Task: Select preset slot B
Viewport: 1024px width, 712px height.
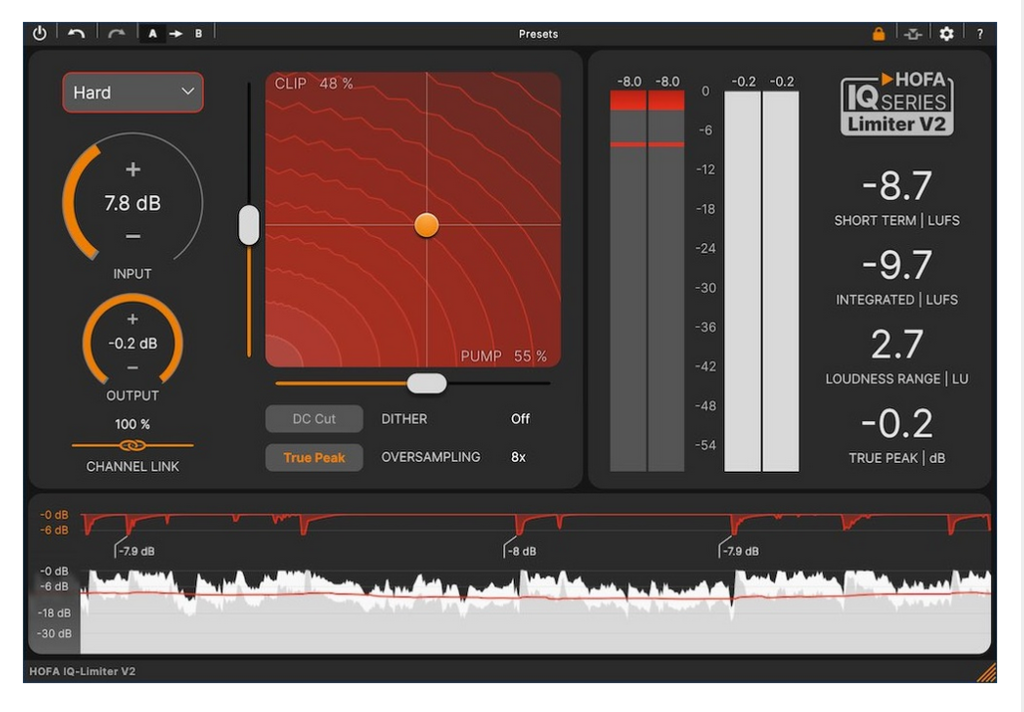Action: click(198, 33)
